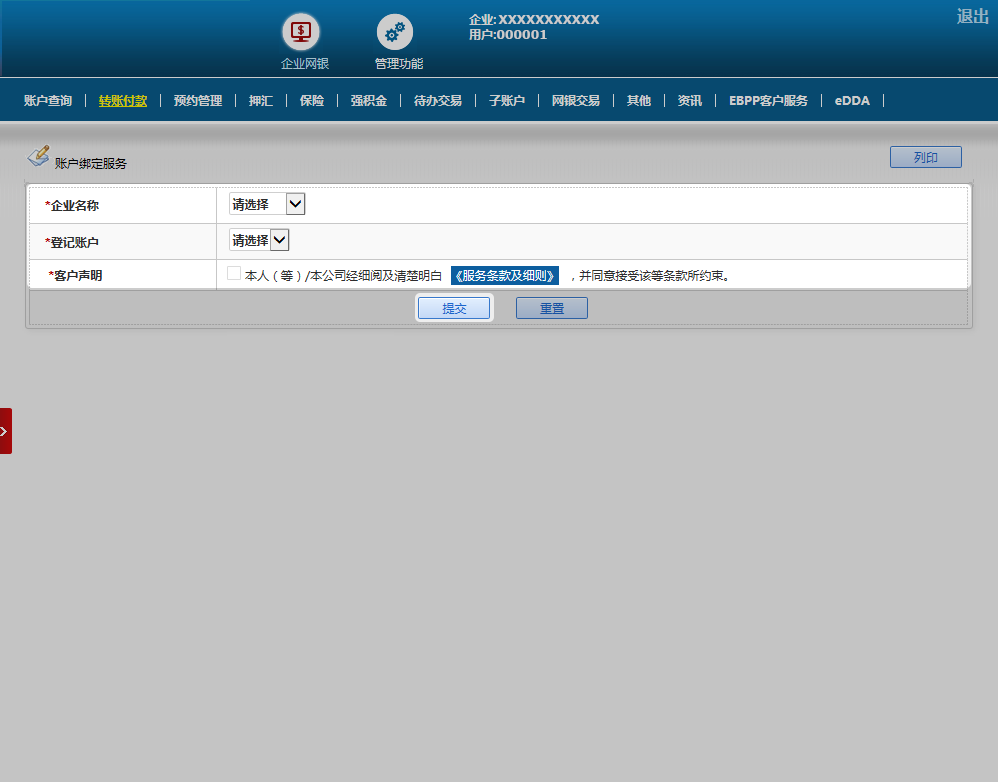
Task: Click the 账户绑定服务 pencil icon
Action: (x=38, y=156)
